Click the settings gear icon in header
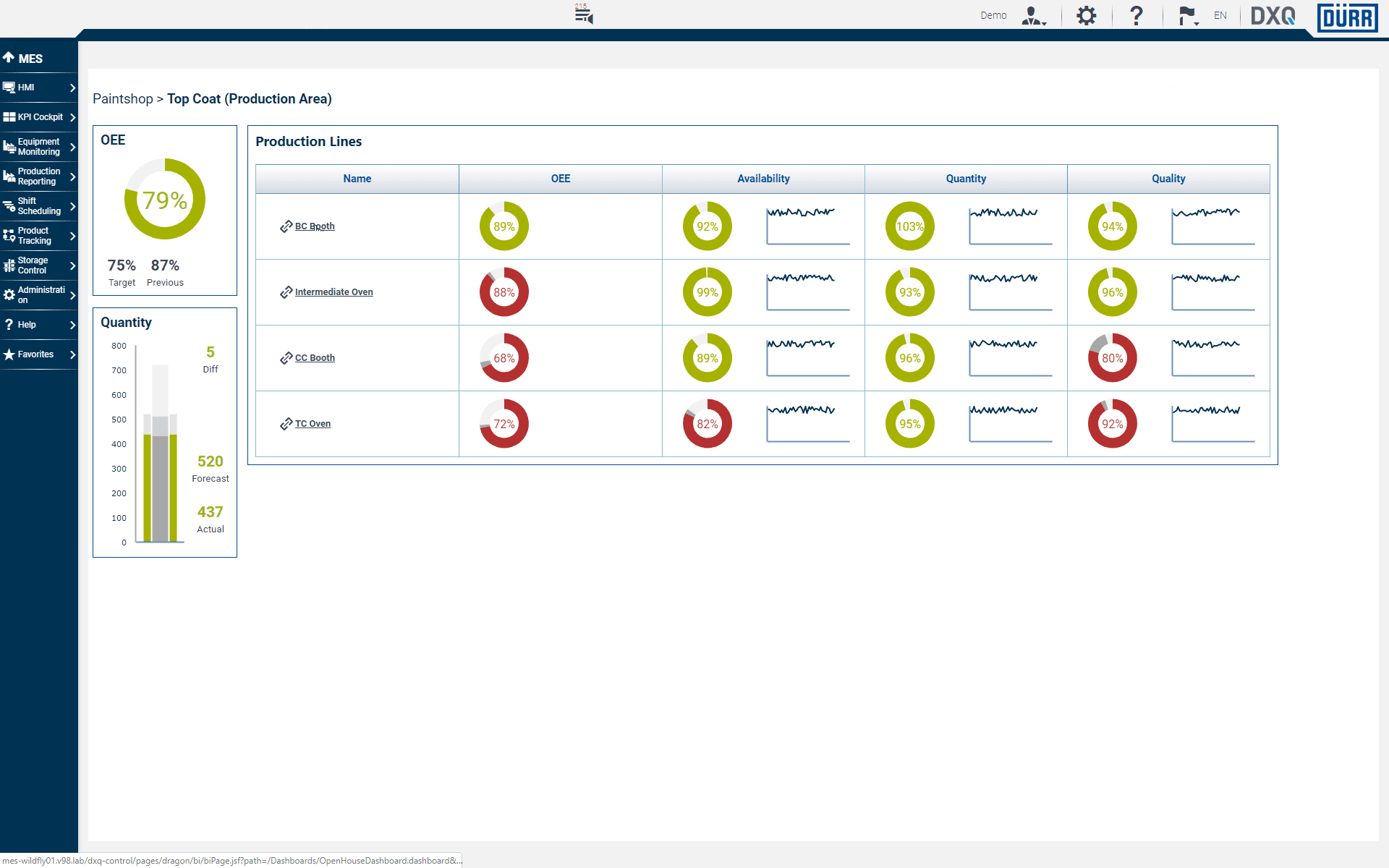The height and width of the screenshot is (868, 1389). (1086, 16)
